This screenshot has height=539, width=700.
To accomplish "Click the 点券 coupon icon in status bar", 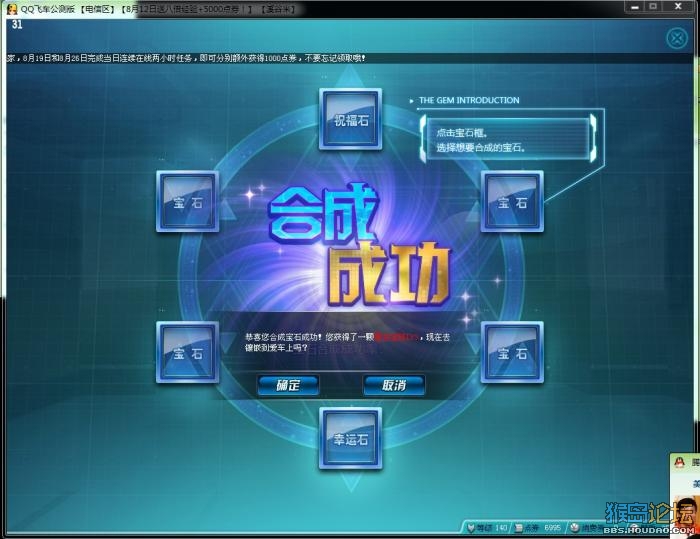I will 518,528.
